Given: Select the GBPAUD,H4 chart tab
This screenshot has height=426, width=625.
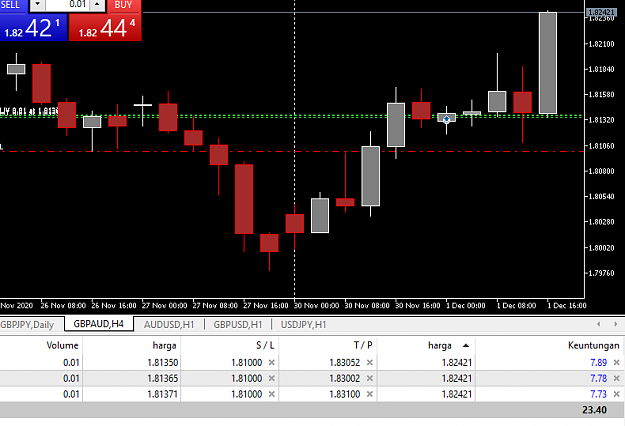Looking at the screenshot, I should (x=98, y=324).
